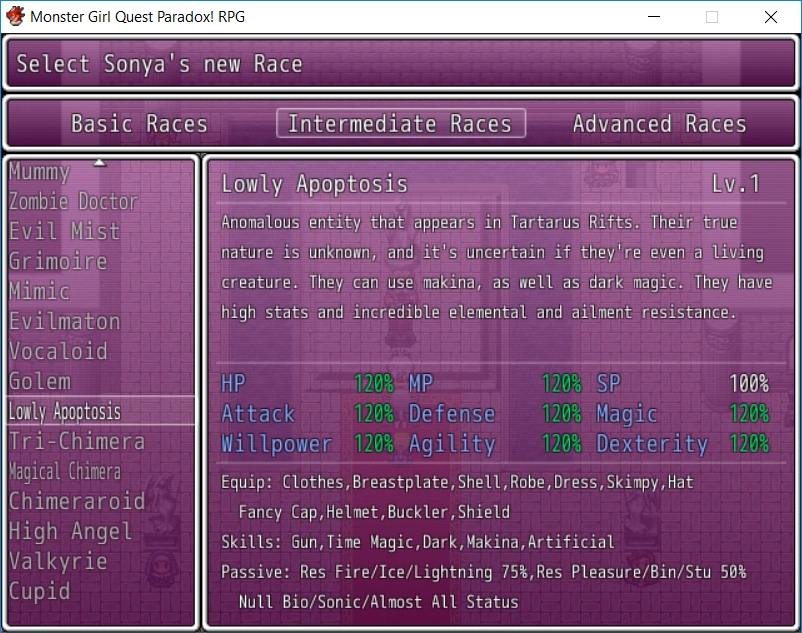Click the Attack stat label
This screenshot has width=802, height=633.
tap(258, 414)
